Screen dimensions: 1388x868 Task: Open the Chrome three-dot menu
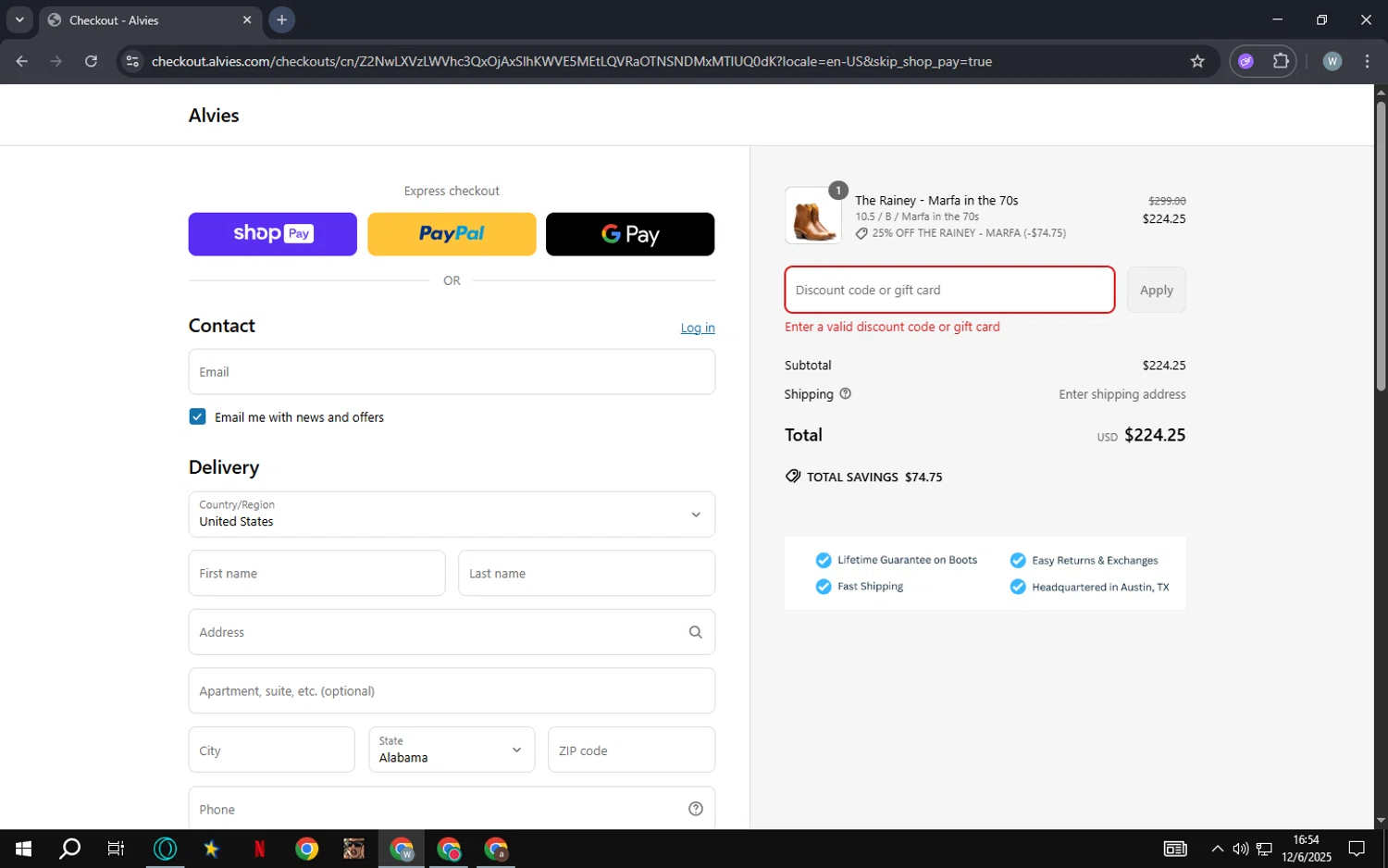[x=1368, y=61]
